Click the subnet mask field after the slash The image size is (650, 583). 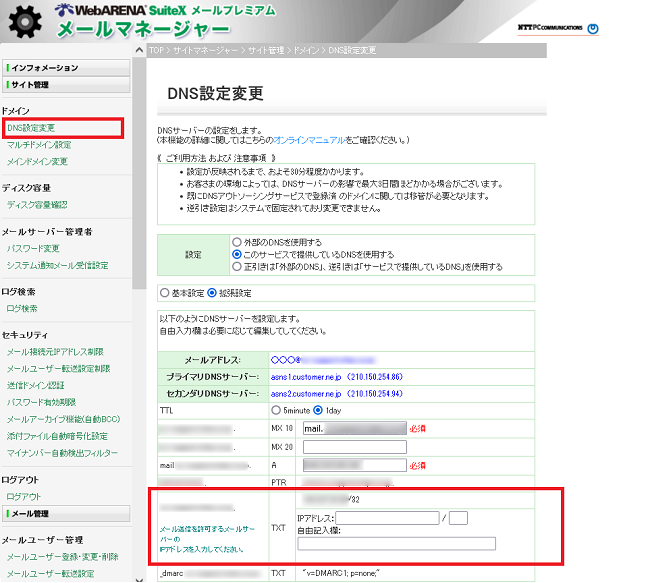tap(458, 518)
